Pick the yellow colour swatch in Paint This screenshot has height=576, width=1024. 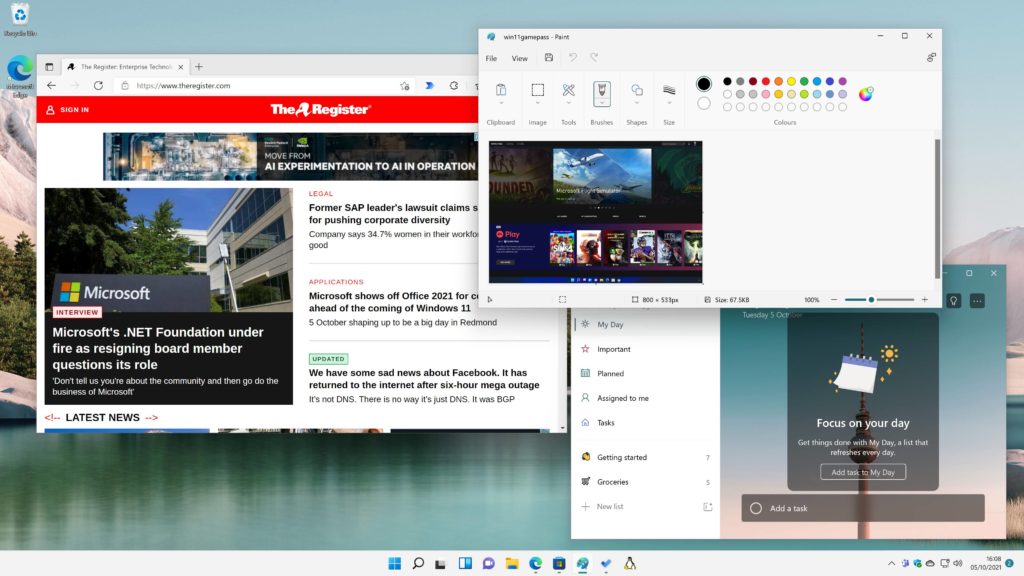[x=791, y=82]
